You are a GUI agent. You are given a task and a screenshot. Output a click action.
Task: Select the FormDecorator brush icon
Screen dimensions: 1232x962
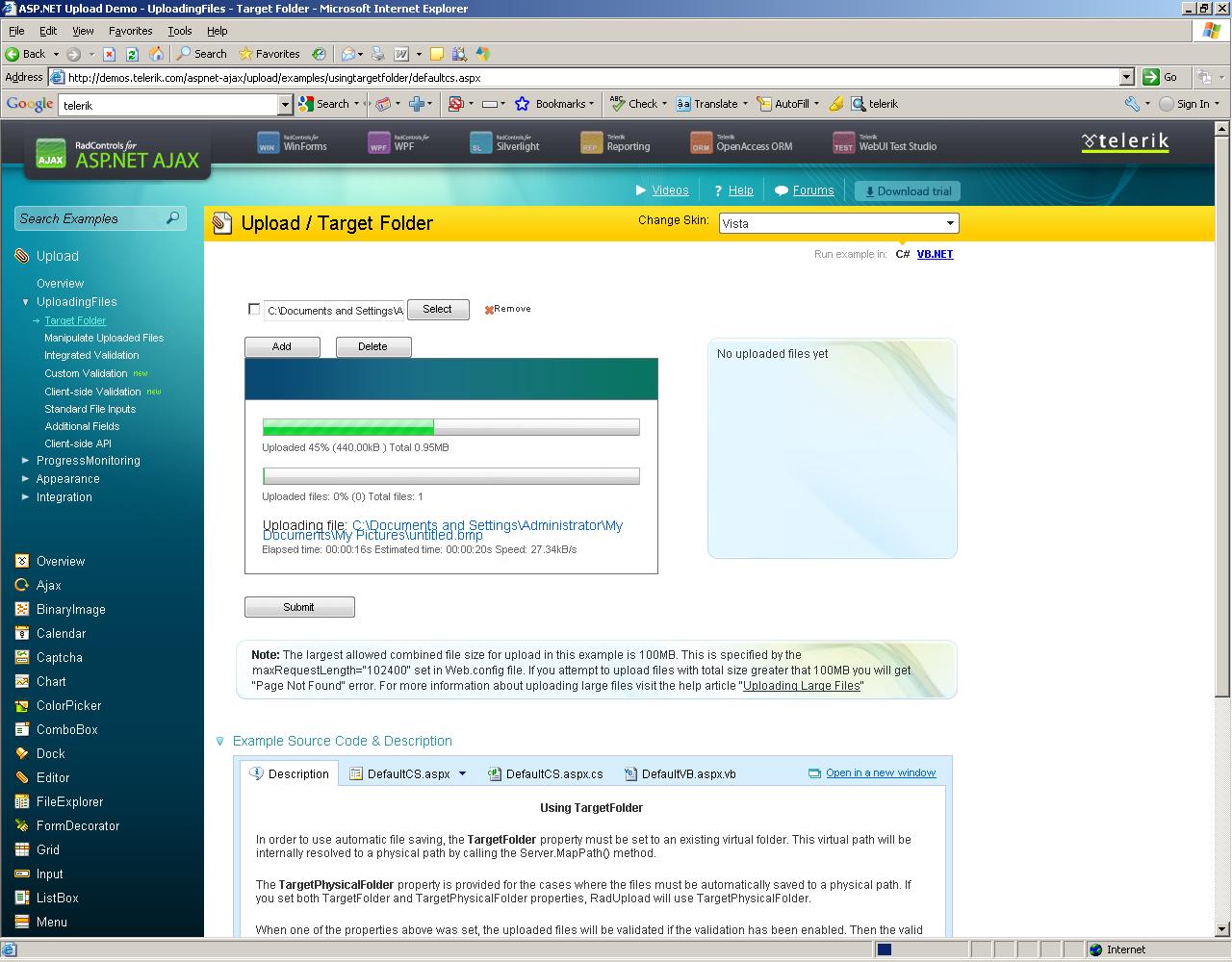click(22, 825)
